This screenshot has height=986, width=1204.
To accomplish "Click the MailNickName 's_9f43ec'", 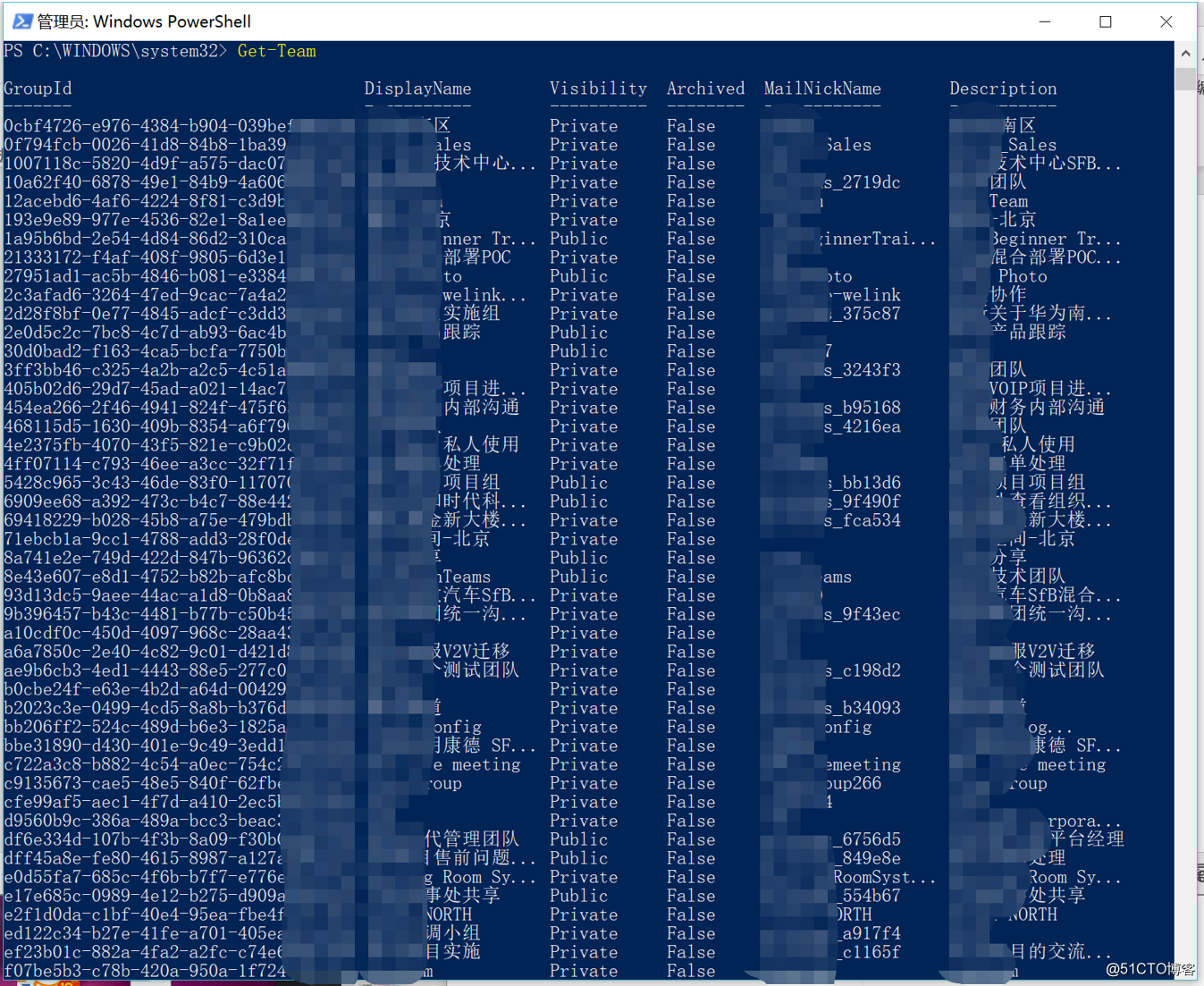I will pyautogui.click(x=862, y=614).
